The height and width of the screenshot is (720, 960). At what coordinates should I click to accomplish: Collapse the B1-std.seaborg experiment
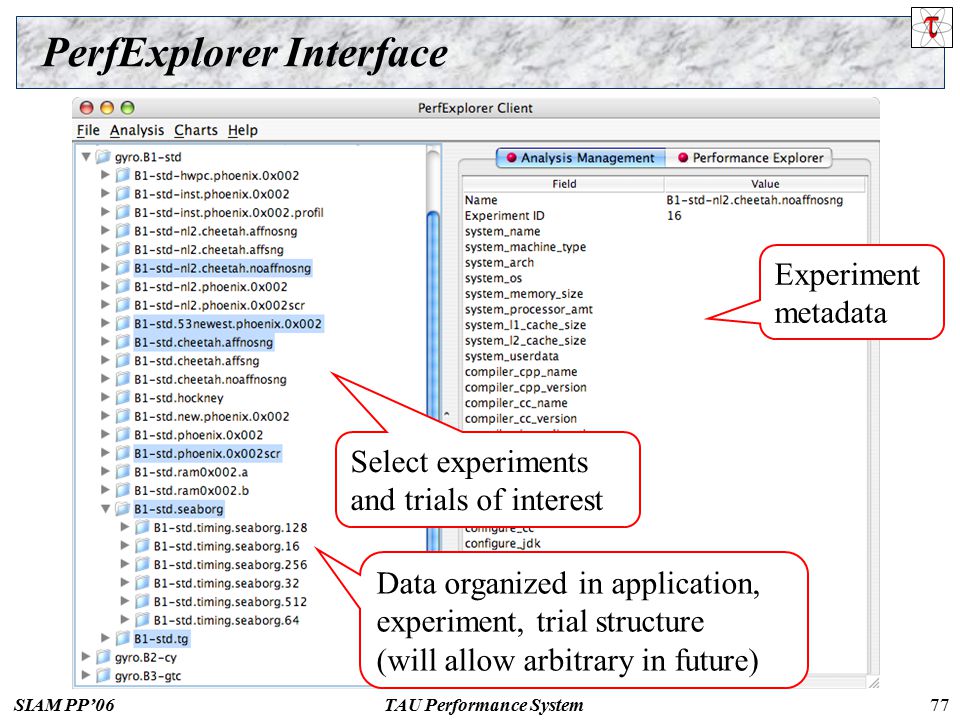pos(105,509)
